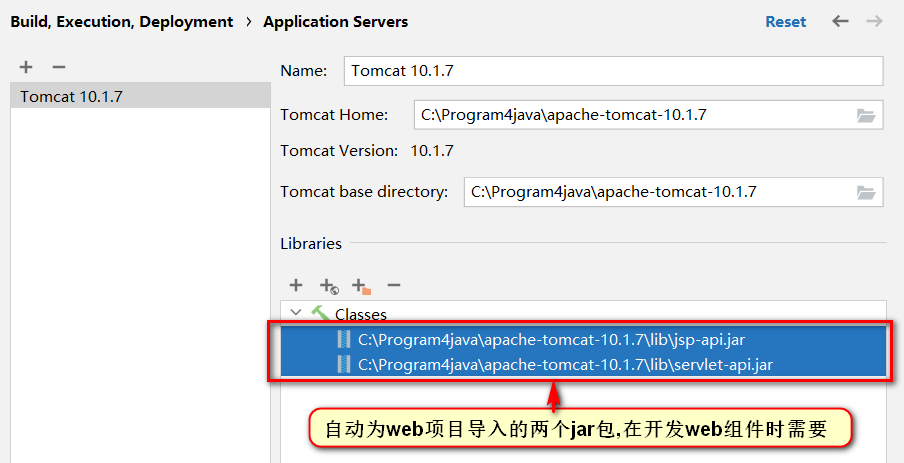Select Tomcat 10.1.7 in the server list
The width and height of the screenshot is (904, 463).
pyautogui.click(x=78, y=97)
